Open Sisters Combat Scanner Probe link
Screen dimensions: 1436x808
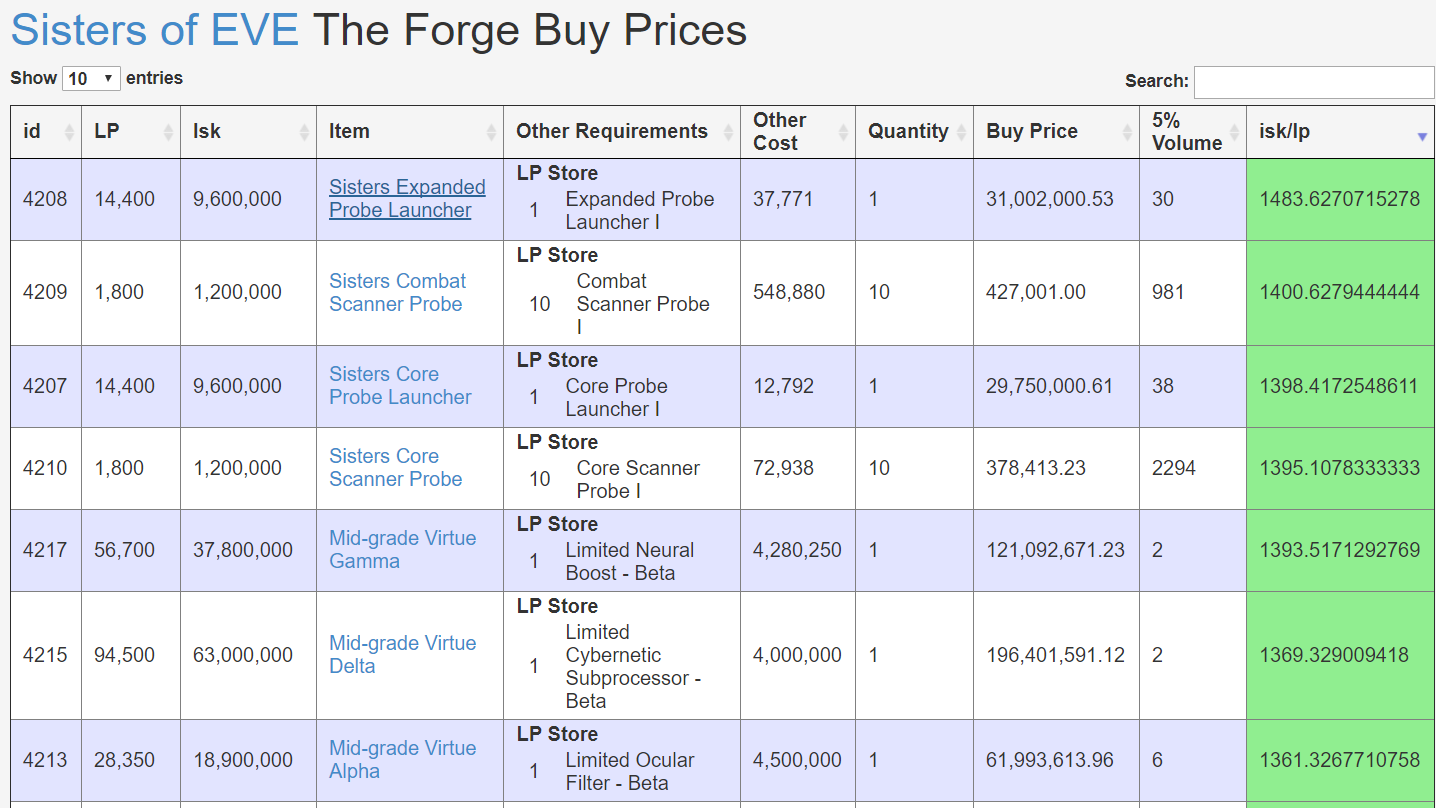pos(398,293)
